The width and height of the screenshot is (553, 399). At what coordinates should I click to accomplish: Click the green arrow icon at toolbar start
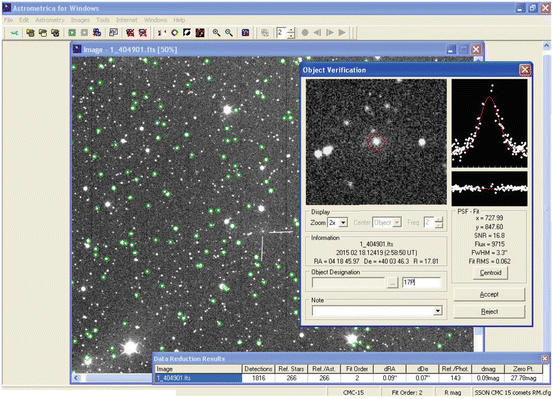tap(14, 33)
